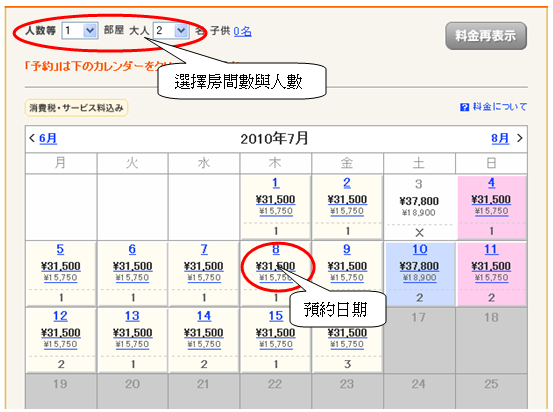Image resolution: width=553 pixels, height=412 pixels.
Task: Open the adults count dropdown showing 2
Action: [x=171, y=31]
